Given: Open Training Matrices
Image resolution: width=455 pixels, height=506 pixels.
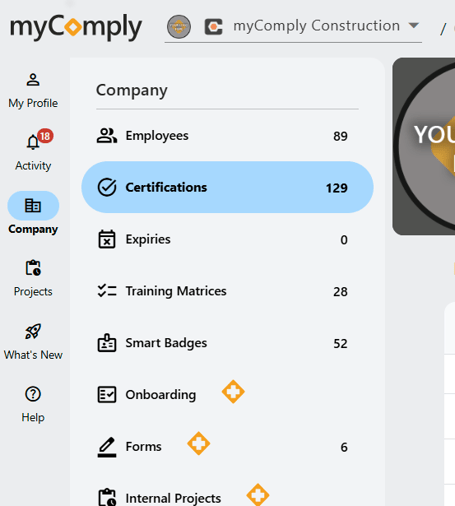Looking at the screenshot, I should point(227,291).
